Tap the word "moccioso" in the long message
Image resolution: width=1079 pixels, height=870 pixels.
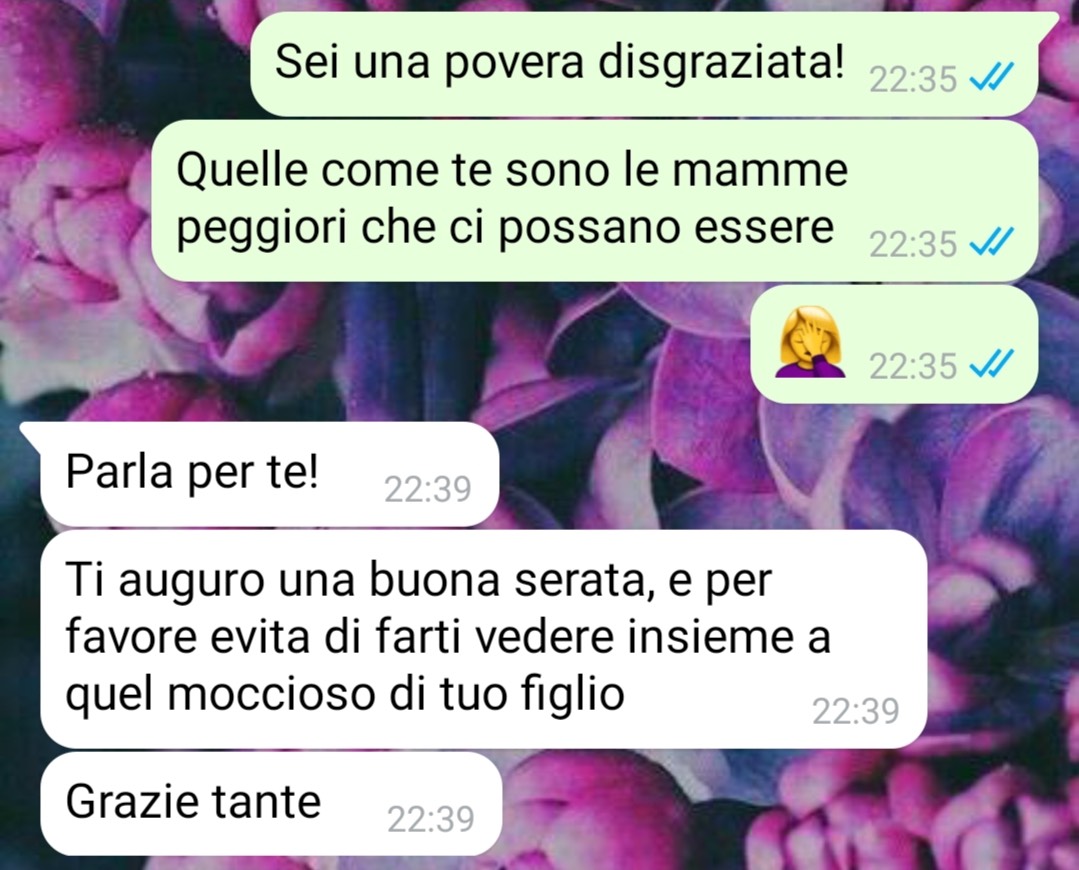pyautogui.click(x=271, y=694)
